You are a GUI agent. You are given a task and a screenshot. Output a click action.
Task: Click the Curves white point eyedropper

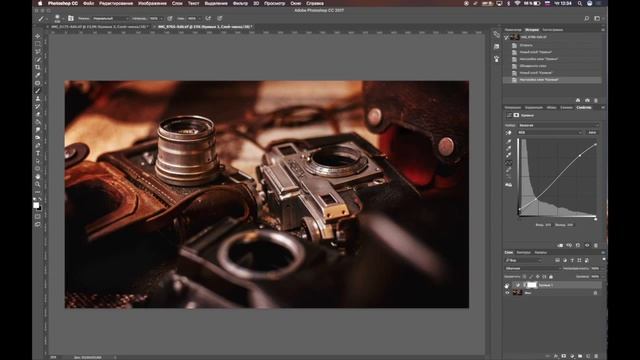(509, 155)
